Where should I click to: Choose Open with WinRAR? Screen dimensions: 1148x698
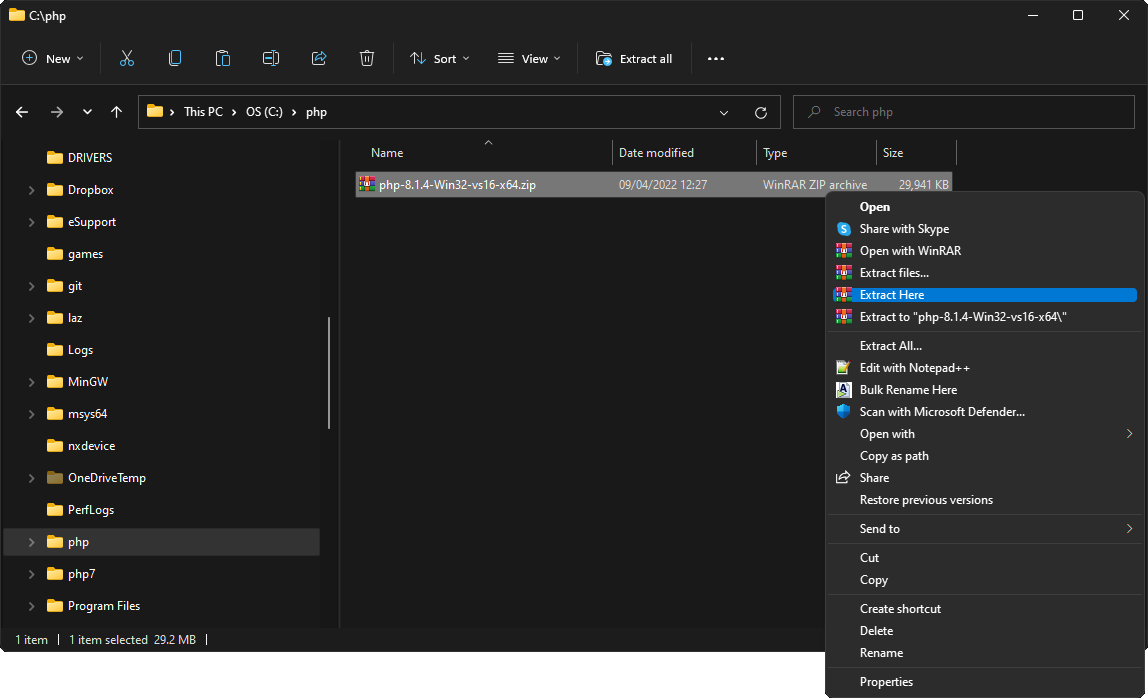pyautogui.click(x=985, y=250)
